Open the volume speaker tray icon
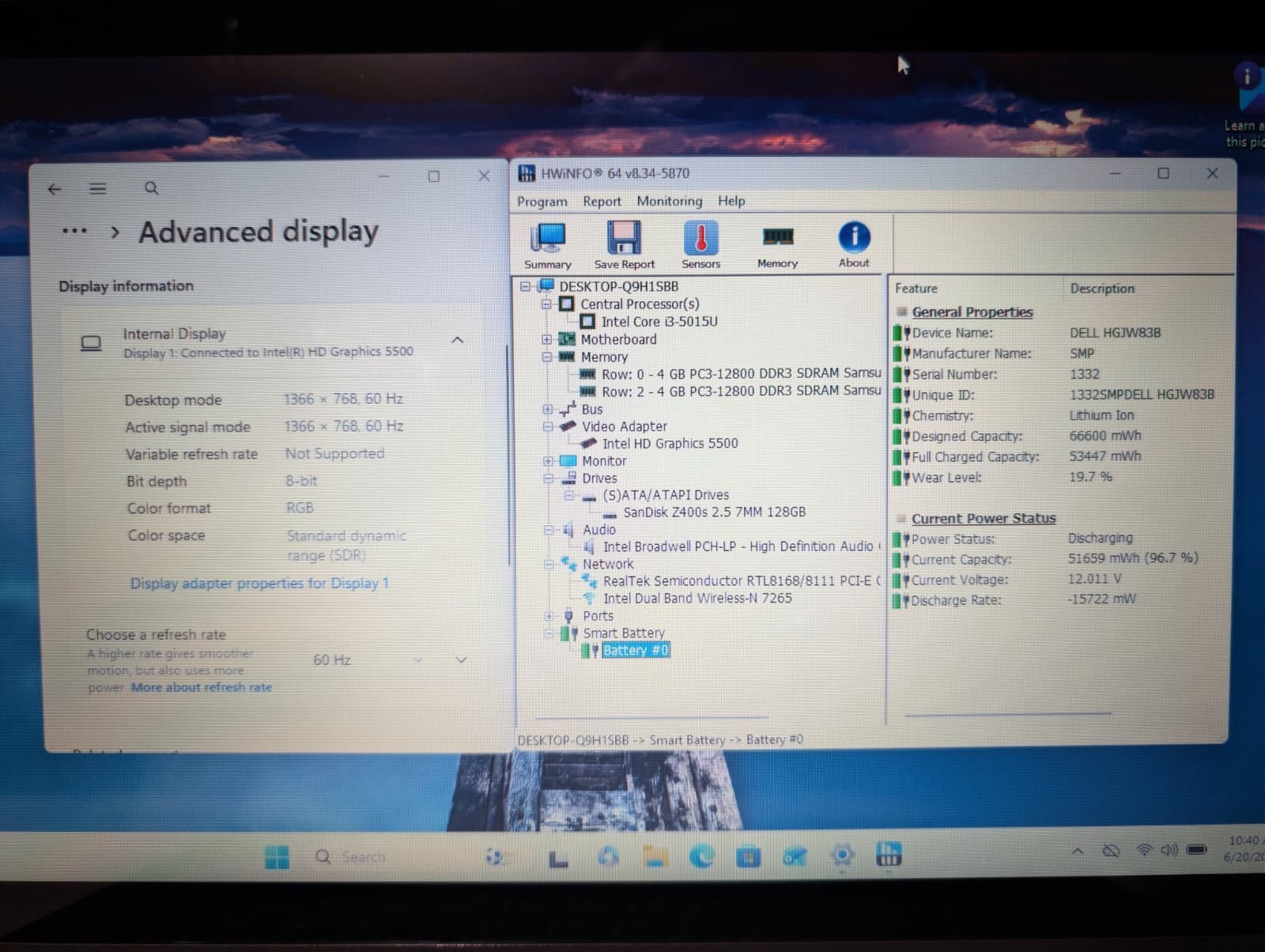The width and height of the screenshot is (1265, 952). [x=1169, y=850]
